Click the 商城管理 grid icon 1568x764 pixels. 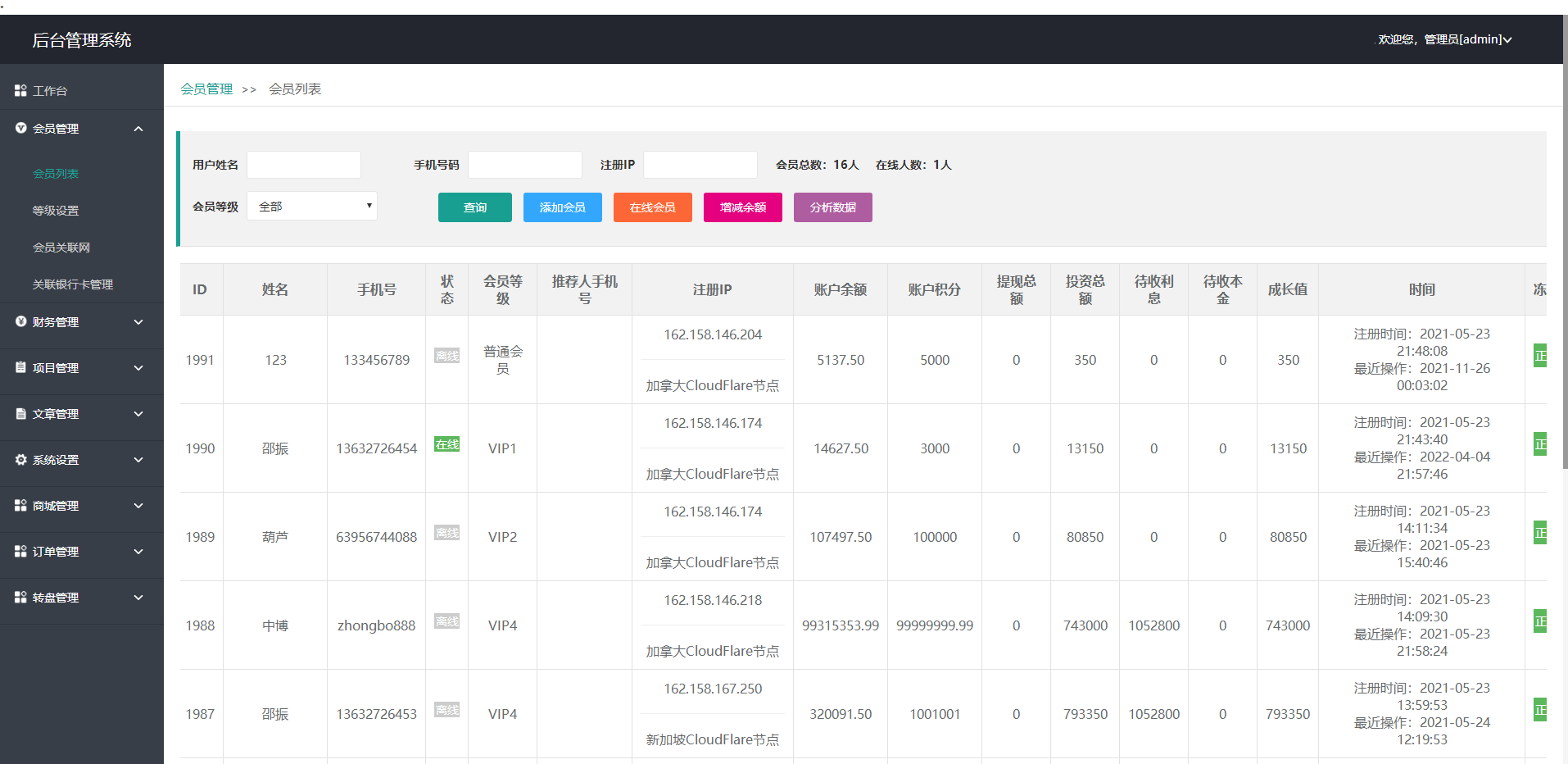pos(20,505)
